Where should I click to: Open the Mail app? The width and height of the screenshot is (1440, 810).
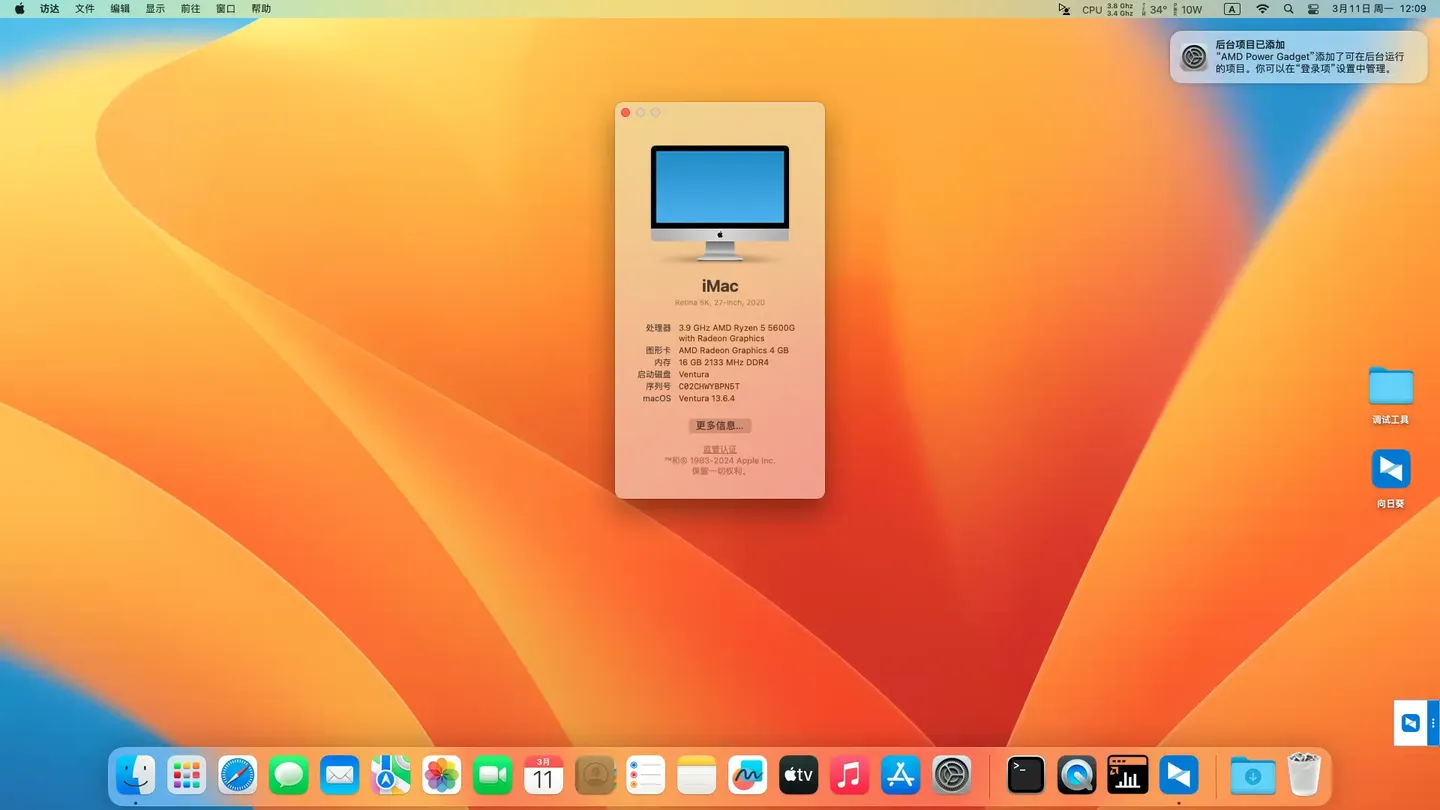tap(339, 775)
